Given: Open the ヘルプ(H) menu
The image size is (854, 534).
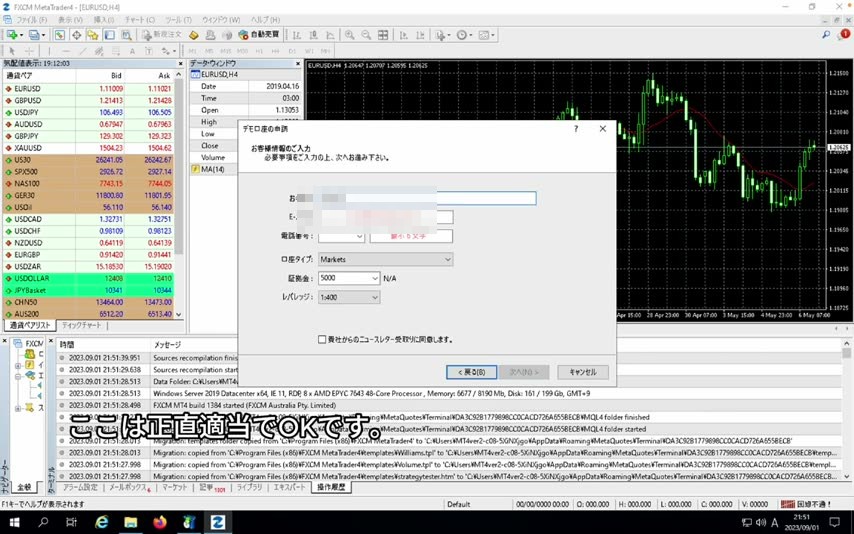Looking at the screenshot, I should tap(265, 20).
